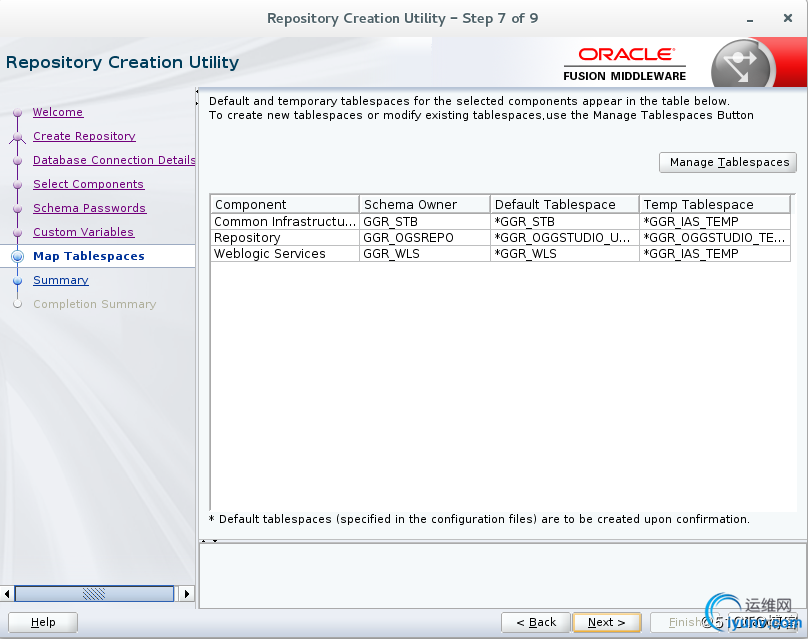Click the Manage Tablespaces button

727,162
